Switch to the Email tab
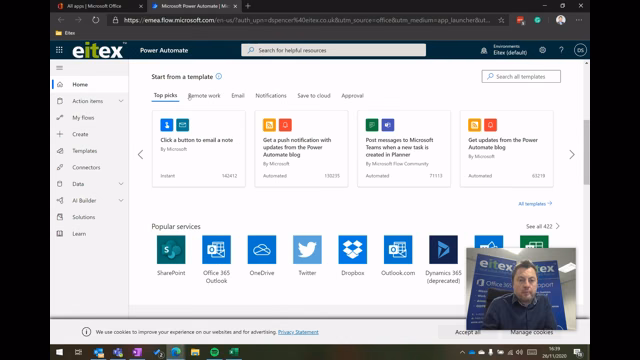This screenshot has height=360, width=640. tap(238, 96)
